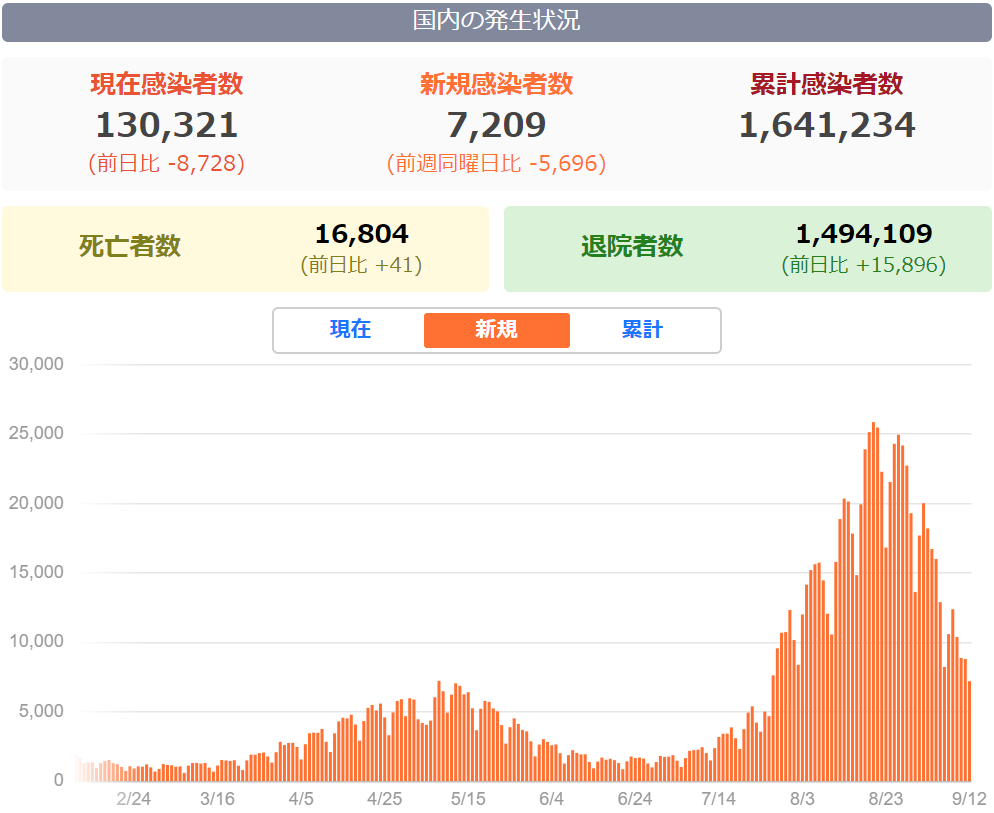
Task: Click the 7/14 x-axis date label
Action: [x=718, y=798]
